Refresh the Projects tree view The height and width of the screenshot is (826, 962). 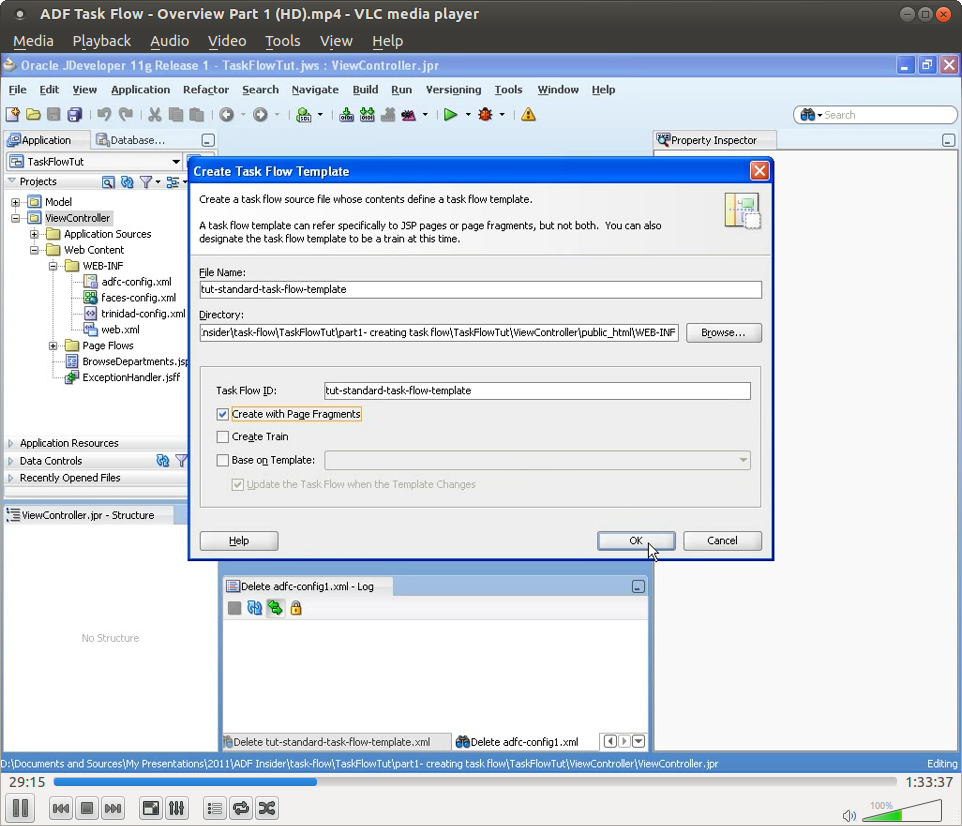pos(128,182)
